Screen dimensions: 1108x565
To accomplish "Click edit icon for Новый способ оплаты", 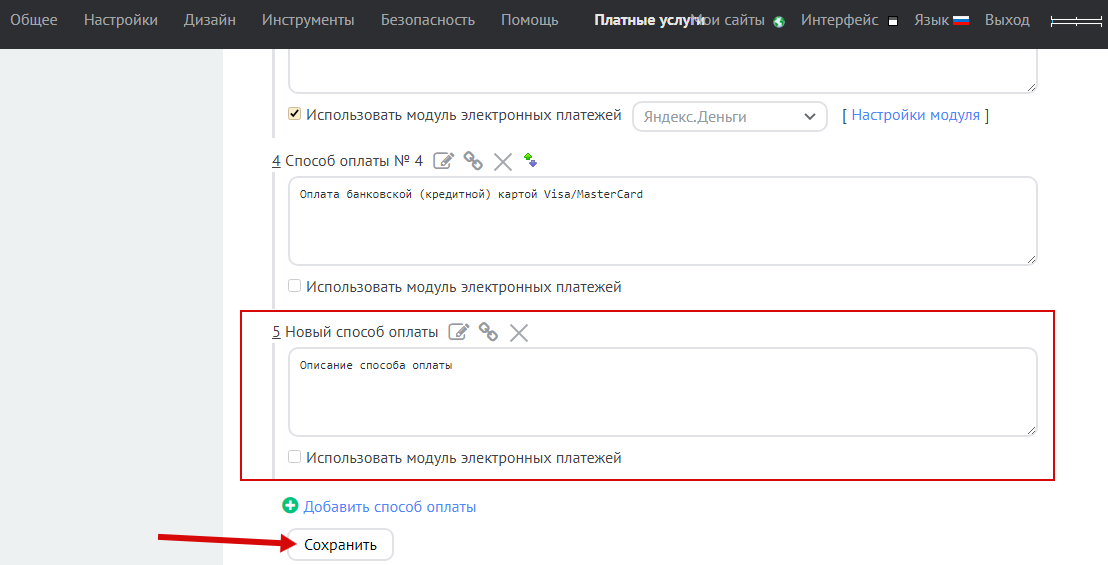I will 459,332.
